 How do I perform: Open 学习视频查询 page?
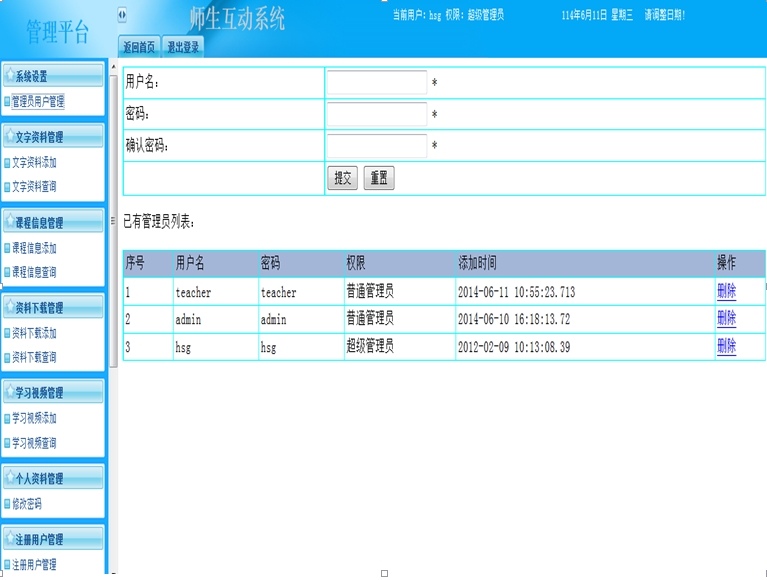(34, 444)
